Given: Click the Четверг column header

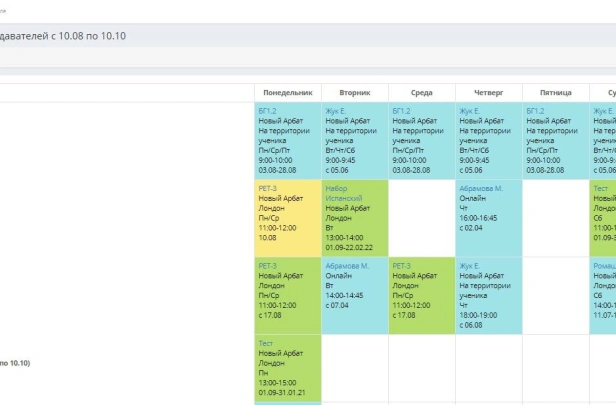Looking at the screenshot, I should tap(488, 92).
